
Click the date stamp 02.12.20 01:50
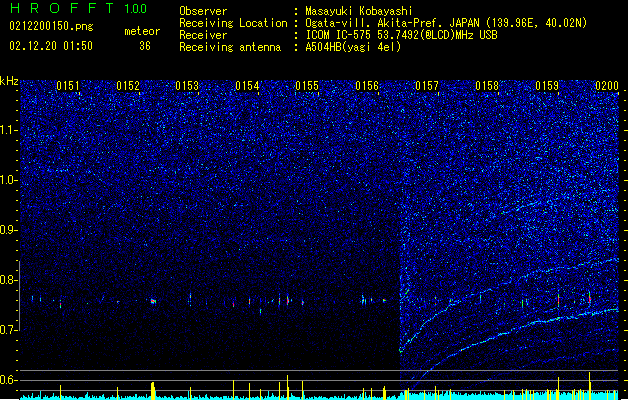(51, 46)
